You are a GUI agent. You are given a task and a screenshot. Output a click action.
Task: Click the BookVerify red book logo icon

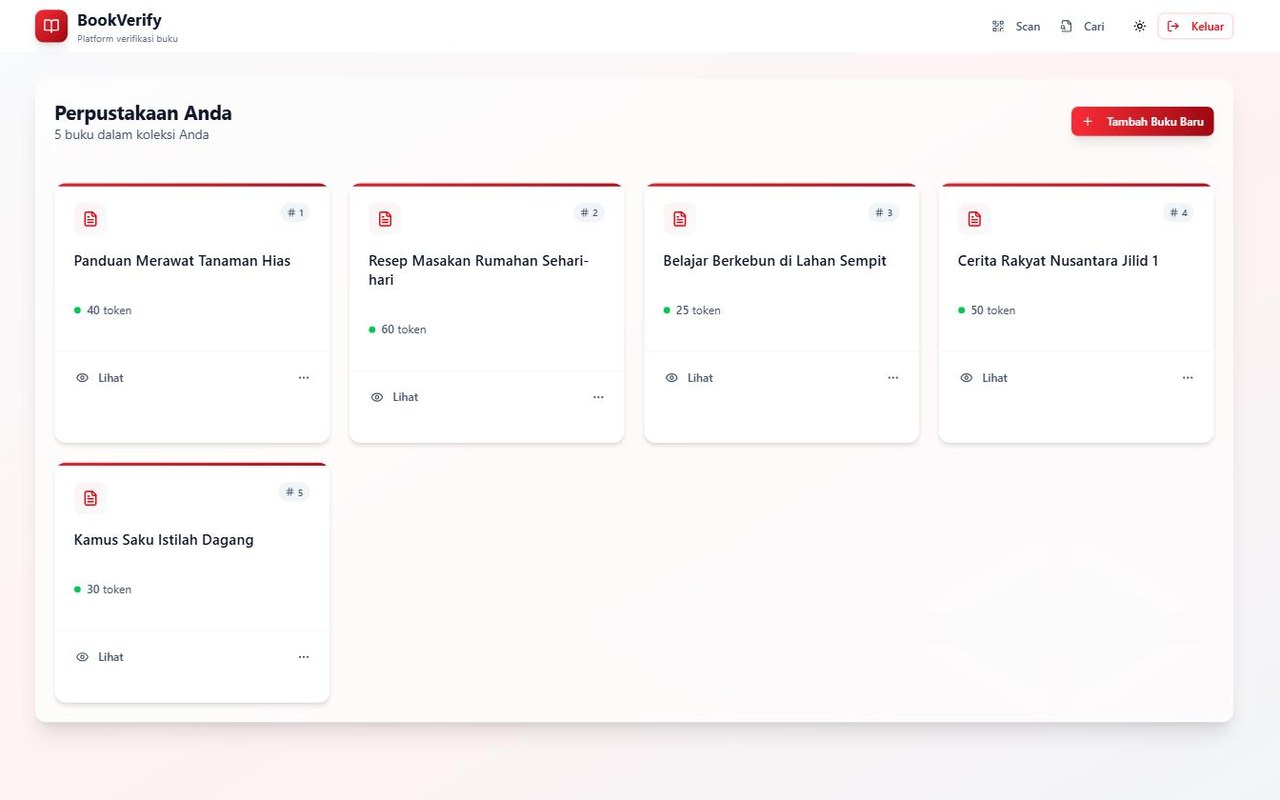(x=51, y=26)
